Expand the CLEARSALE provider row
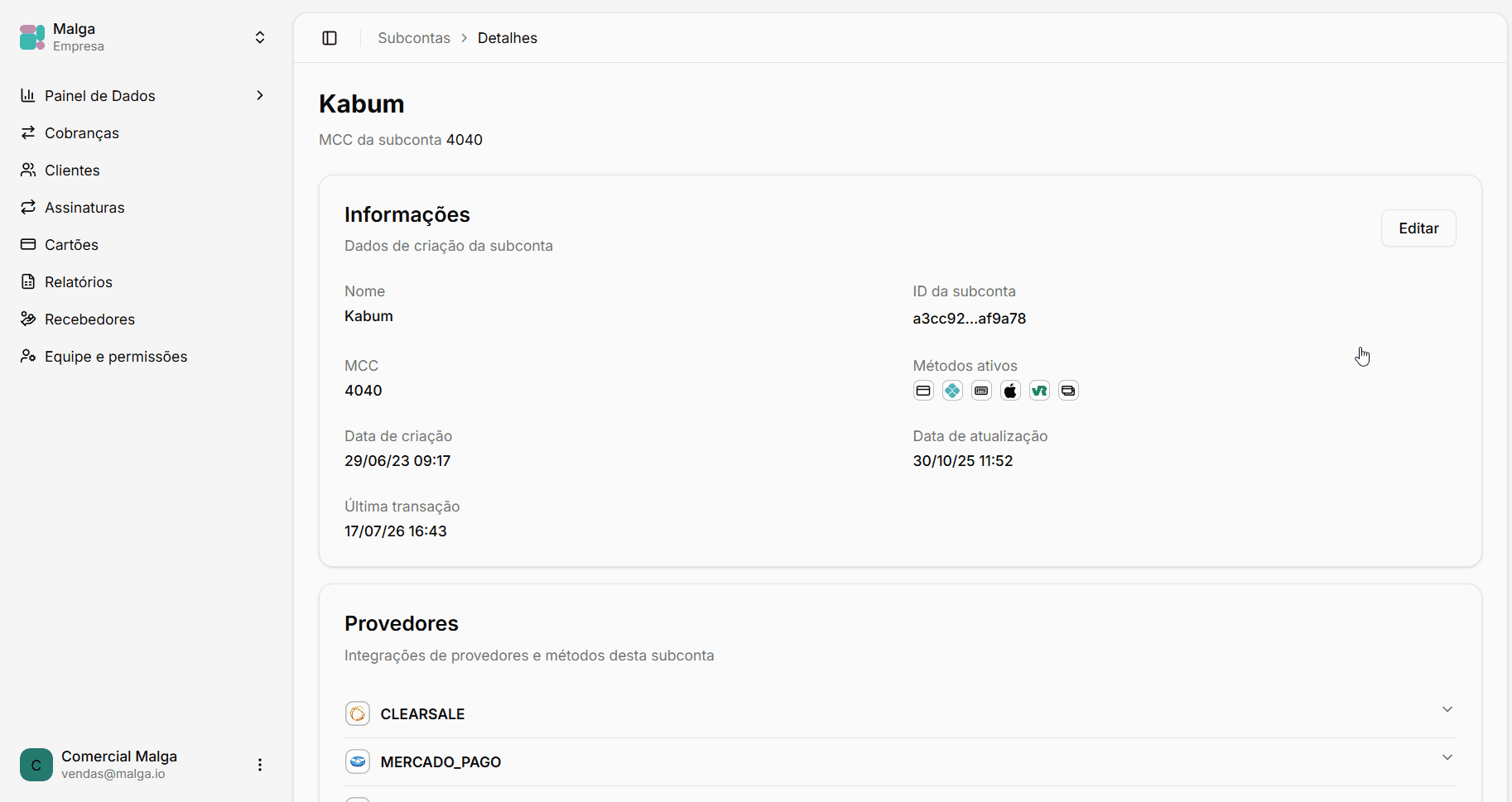The height and width of the screenshot is (802, 1512). click(900, 713)
